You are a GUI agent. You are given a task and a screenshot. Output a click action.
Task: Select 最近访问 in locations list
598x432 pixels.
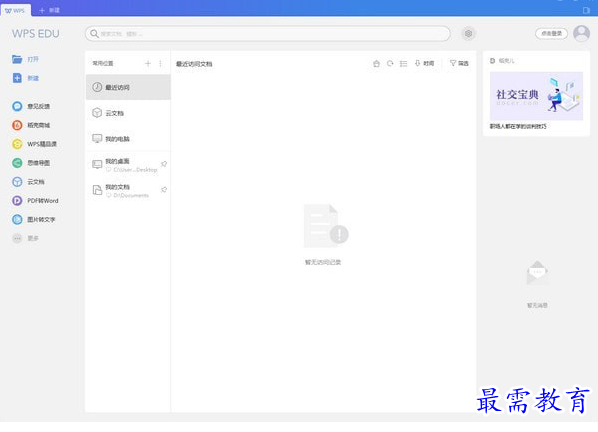pyautogui.click(x=128, y=87)
